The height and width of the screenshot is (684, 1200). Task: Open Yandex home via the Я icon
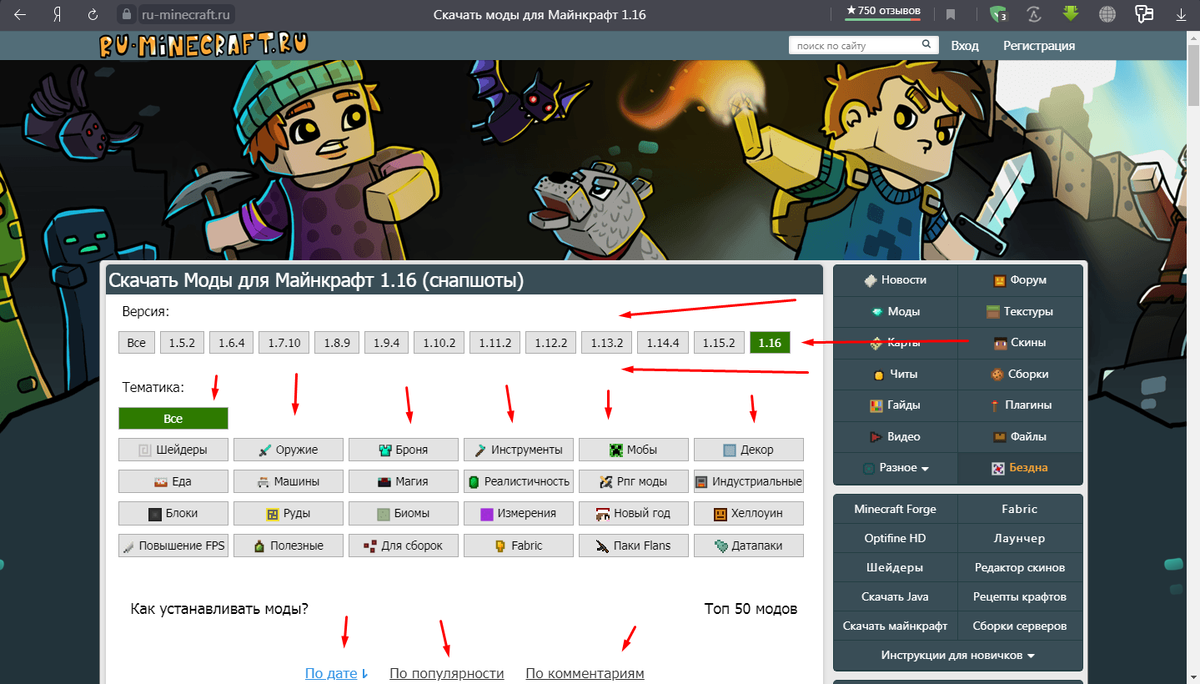(x=56, y=15)
